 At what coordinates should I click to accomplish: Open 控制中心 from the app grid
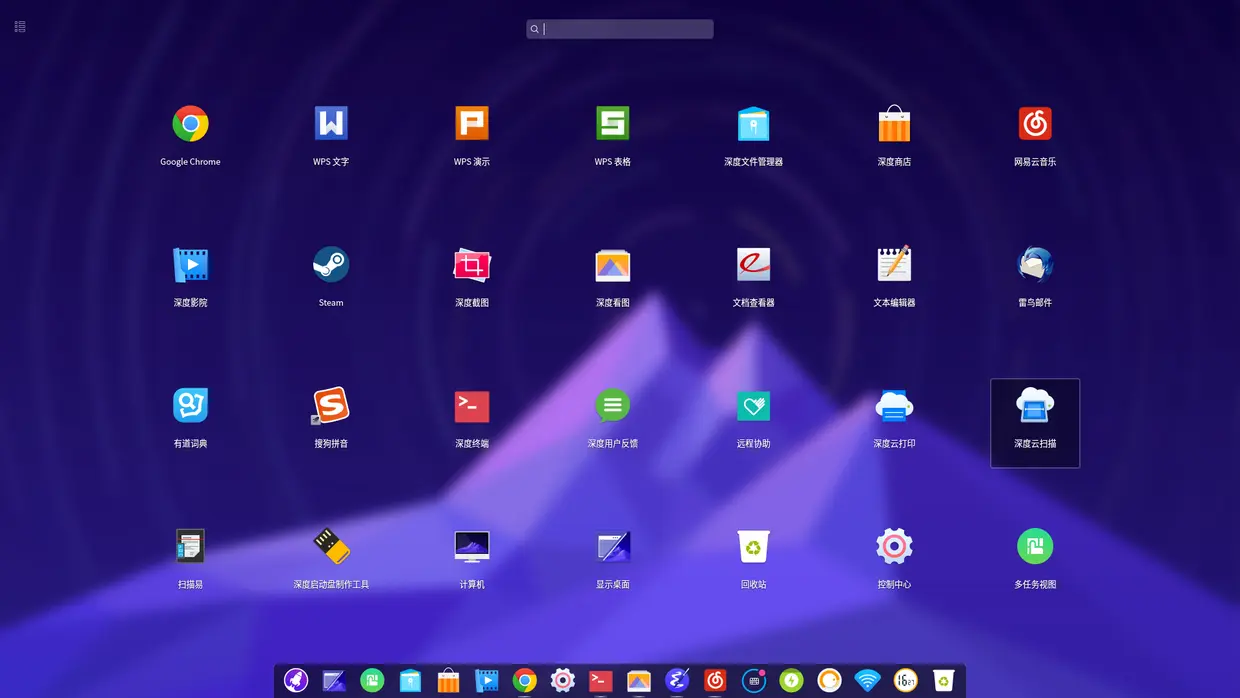[894, 547]
